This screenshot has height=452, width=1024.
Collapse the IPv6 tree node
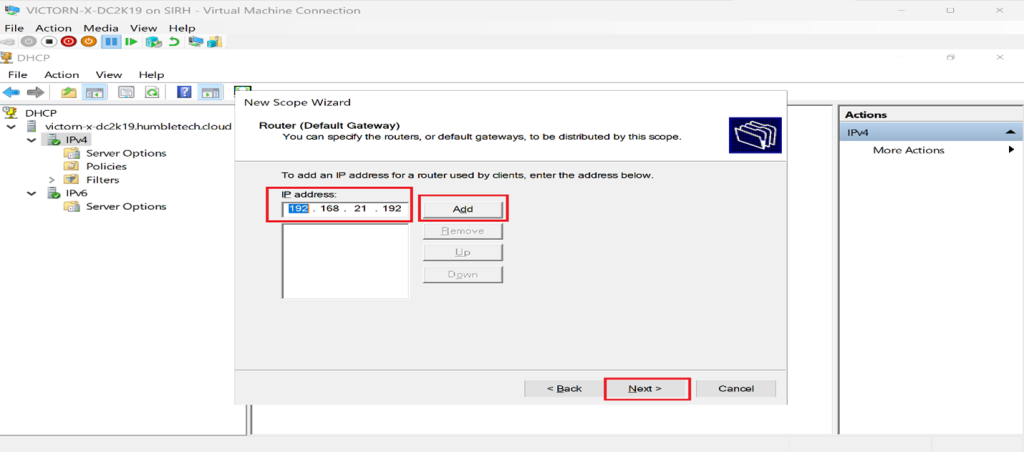(x=32, y=193)
